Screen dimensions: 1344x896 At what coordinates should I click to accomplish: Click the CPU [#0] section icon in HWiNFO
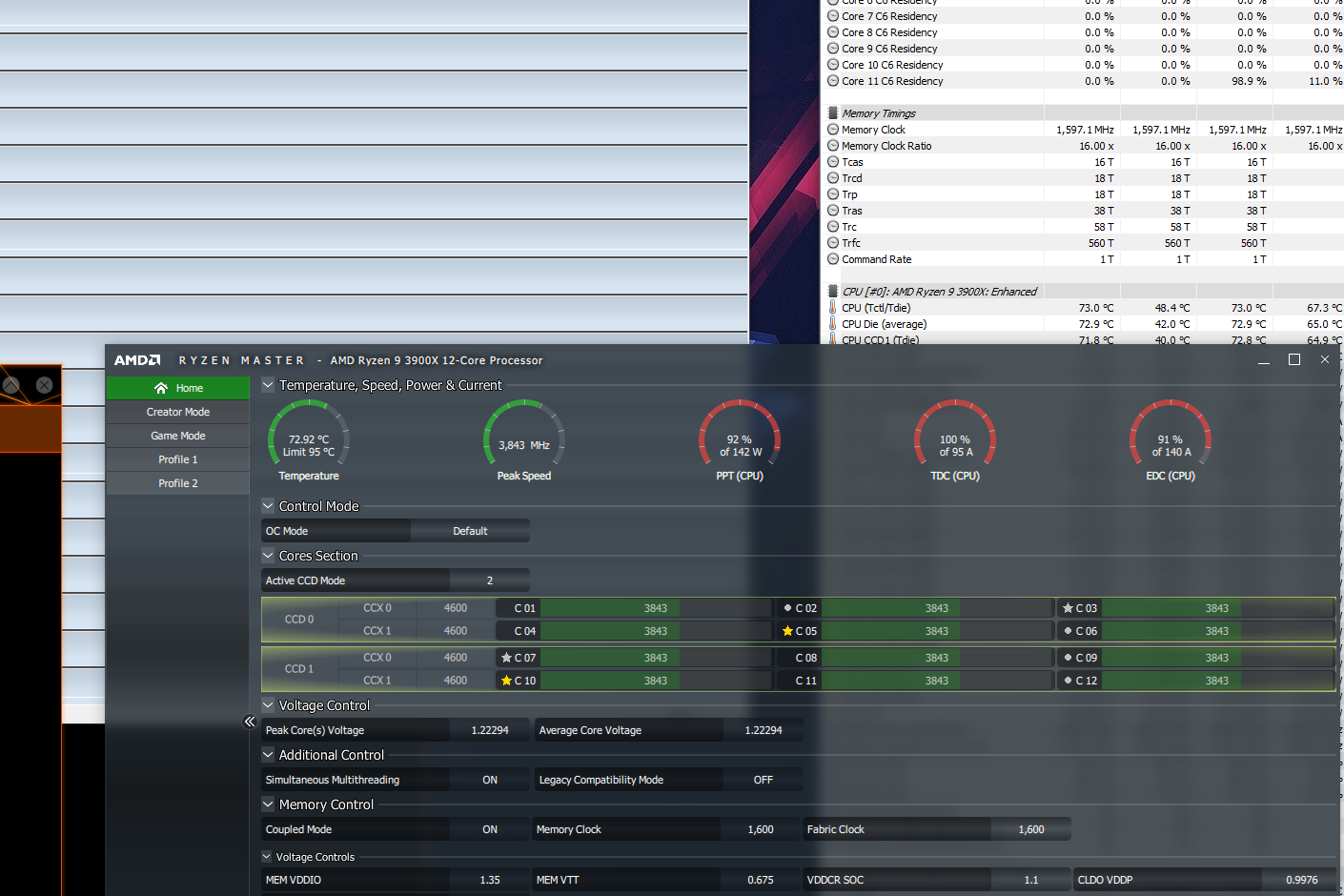click(833, 292)
